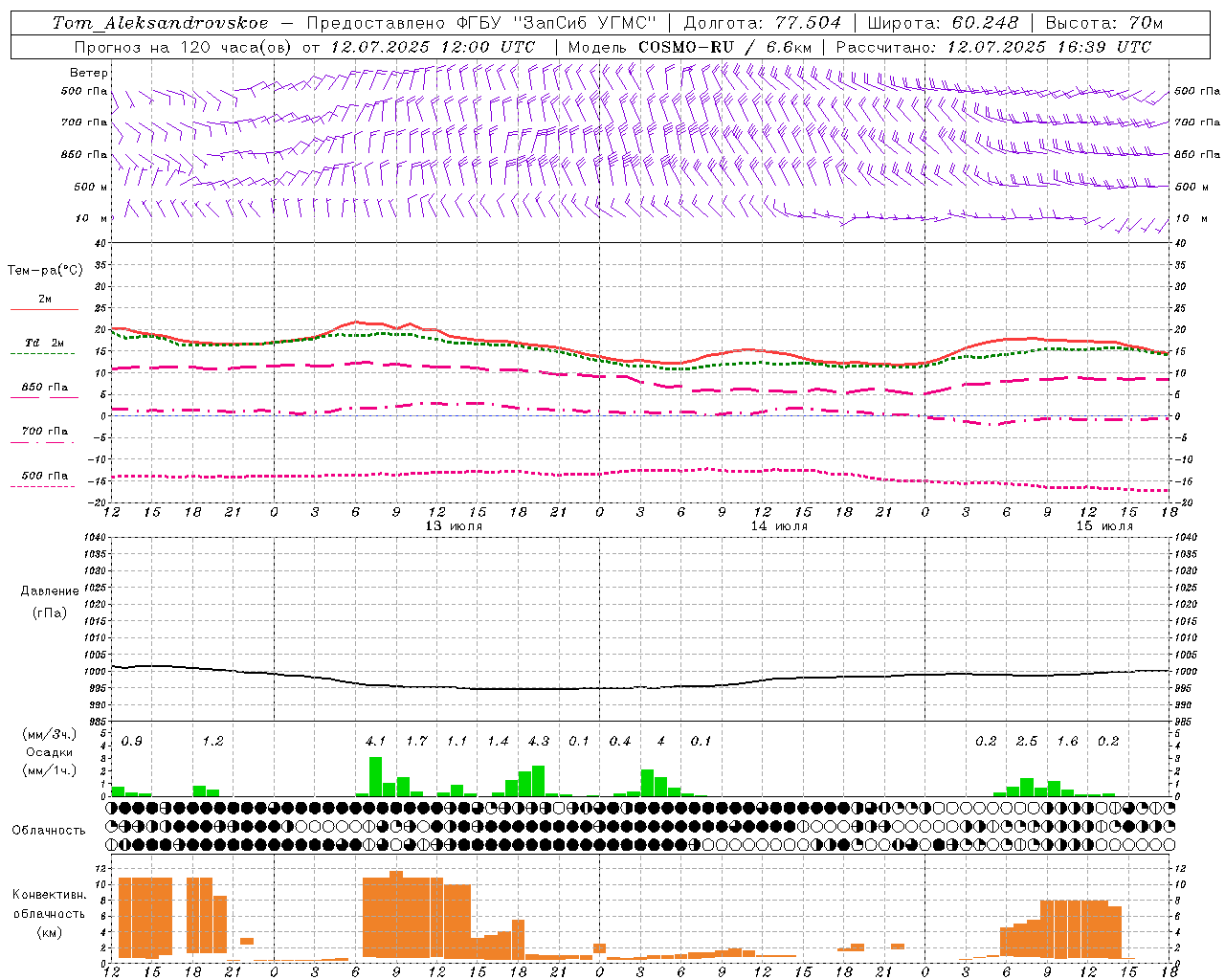Click the 3-hour precipitation value 1.6
1225x980 pixels.
(1067, 742)
